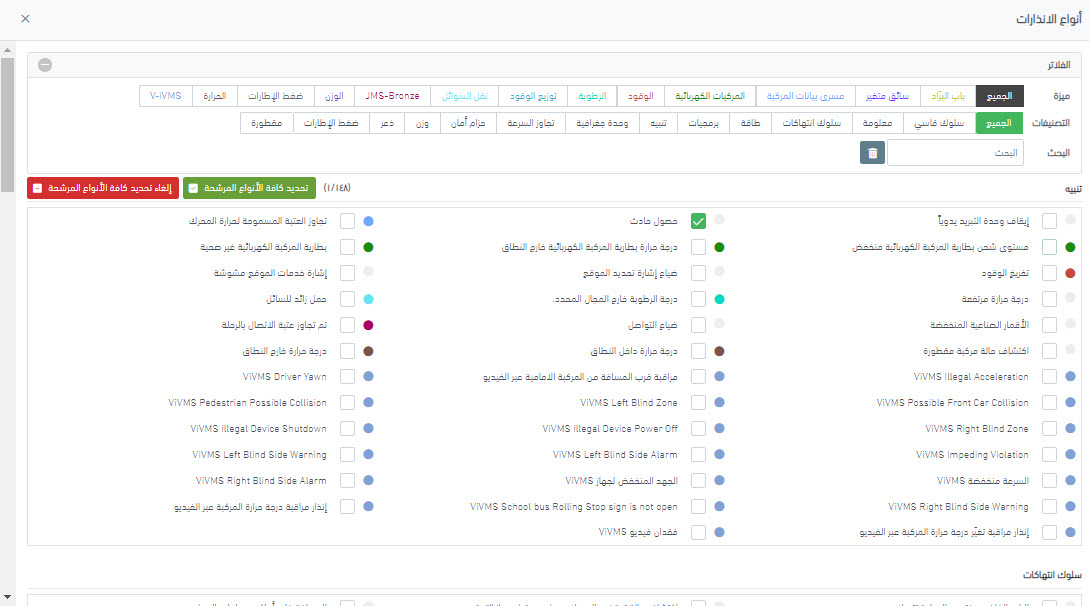Viewport: 1089px width, 606px height.
Task: Check the ViVMS Illegal Acceleration checkbox
Action: tap(1049, 377)
